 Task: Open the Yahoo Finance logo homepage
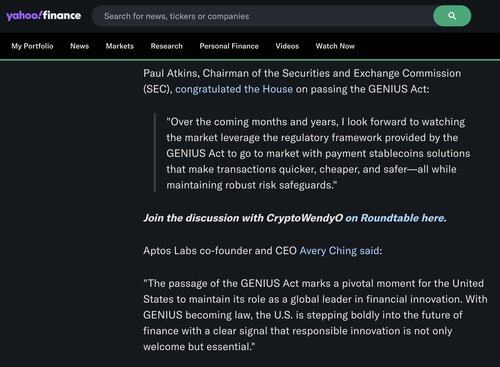[43, 16]
